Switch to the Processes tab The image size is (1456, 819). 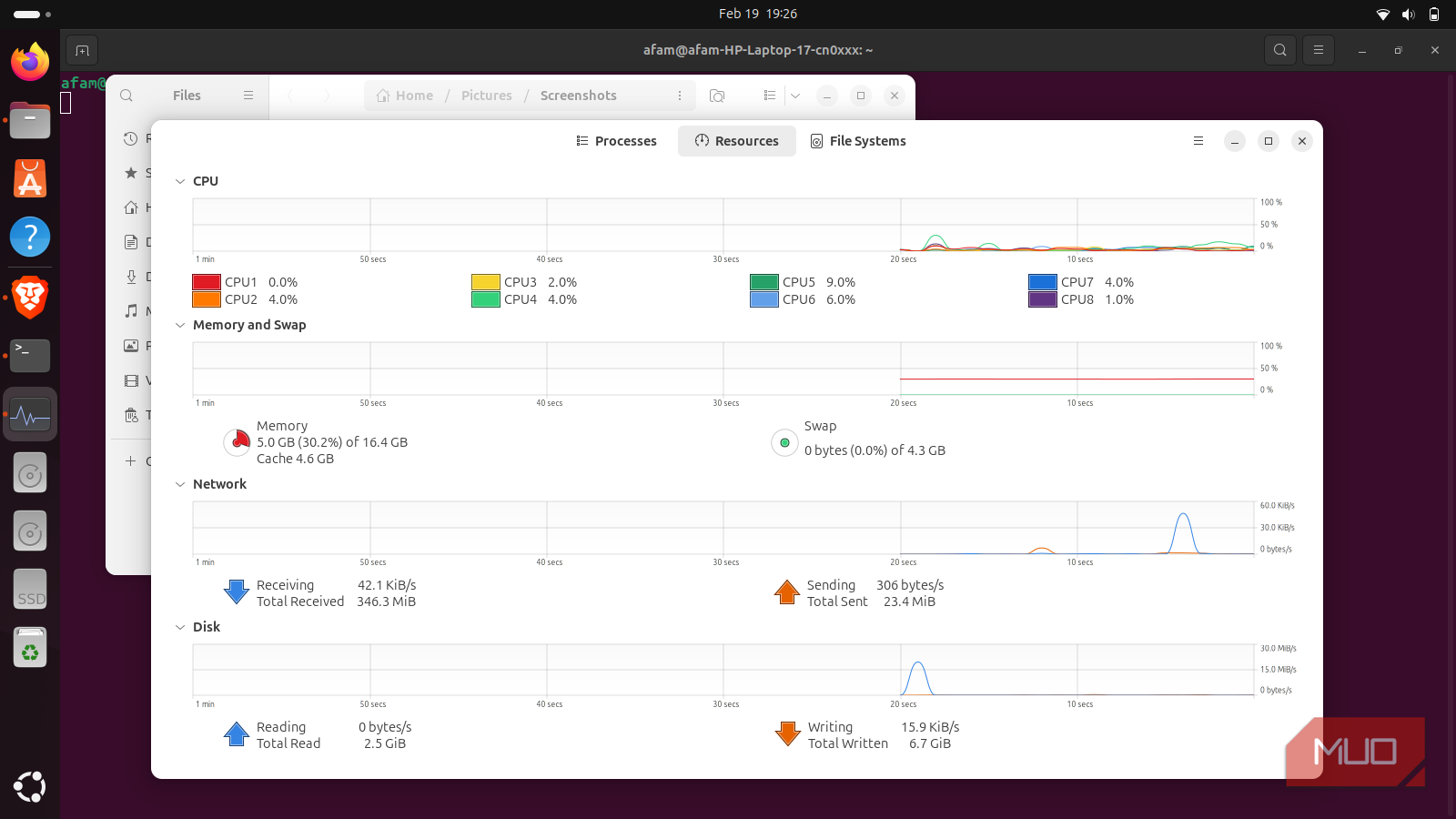[x=616, y=141]
